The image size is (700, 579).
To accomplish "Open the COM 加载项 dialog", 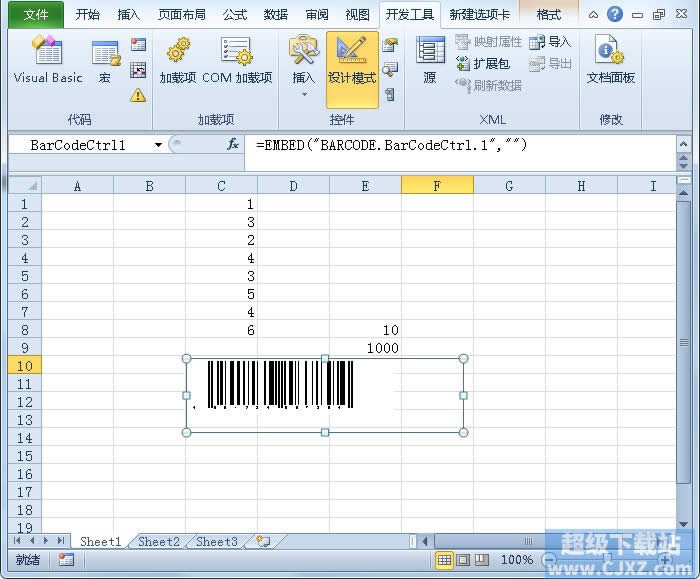I will 237,60.
